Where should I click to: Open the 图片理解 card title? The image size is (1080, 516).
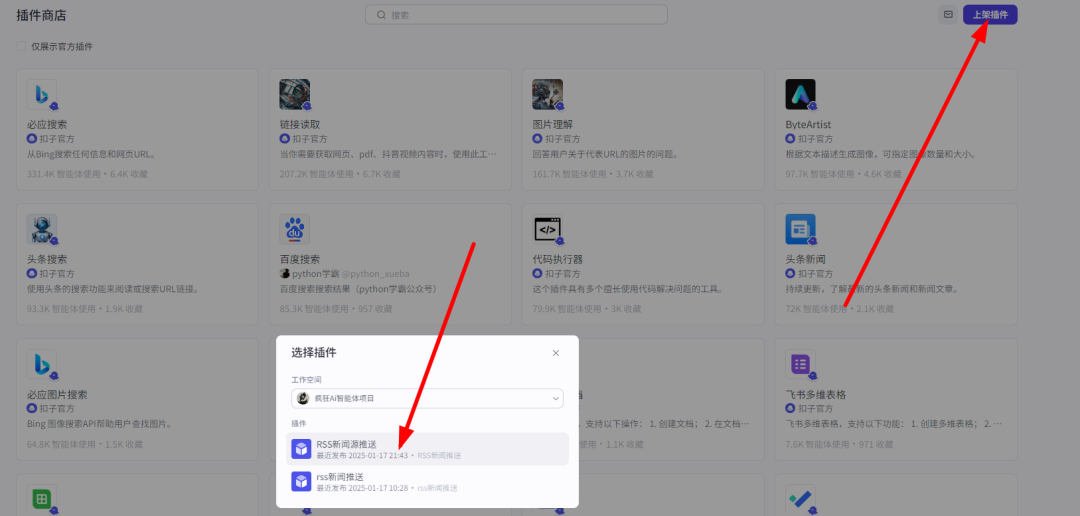click(552, 125)
